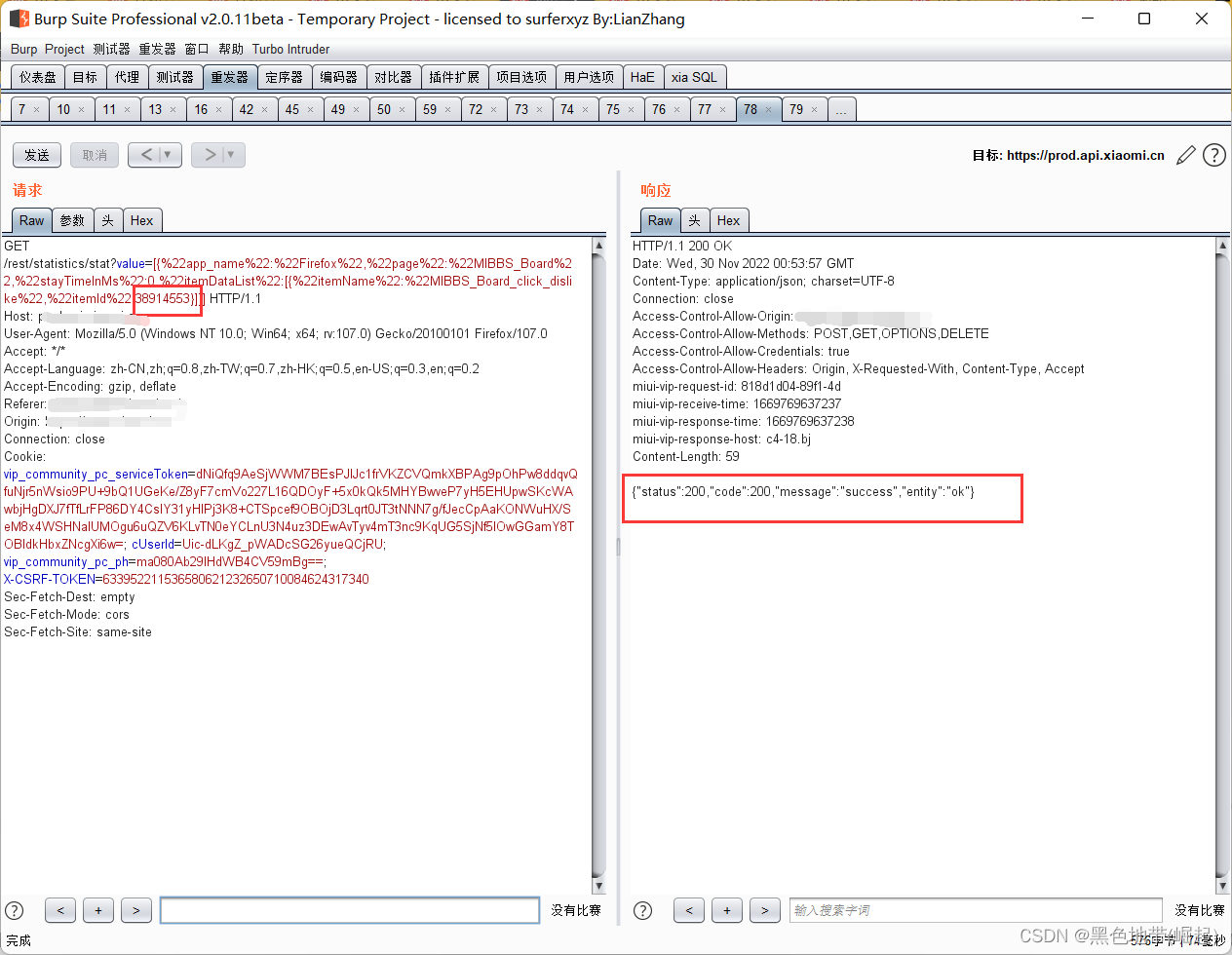Go to previous request history arrow
This screenshot has height=955, width=1232.
(x=146, y=154)
